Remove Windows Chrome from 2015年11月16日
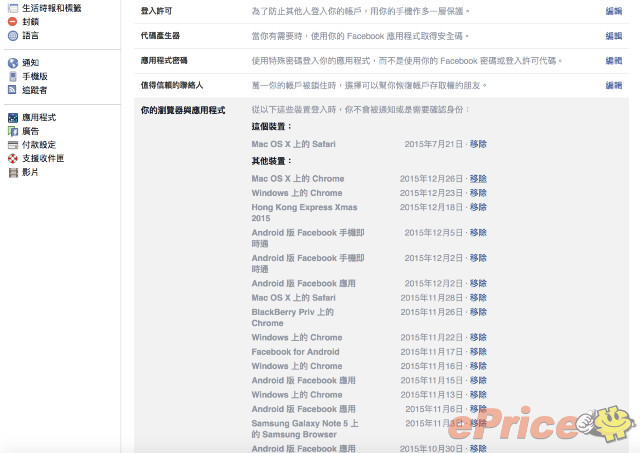This screenshot has height=453, width=640. (x=478, y=366)
